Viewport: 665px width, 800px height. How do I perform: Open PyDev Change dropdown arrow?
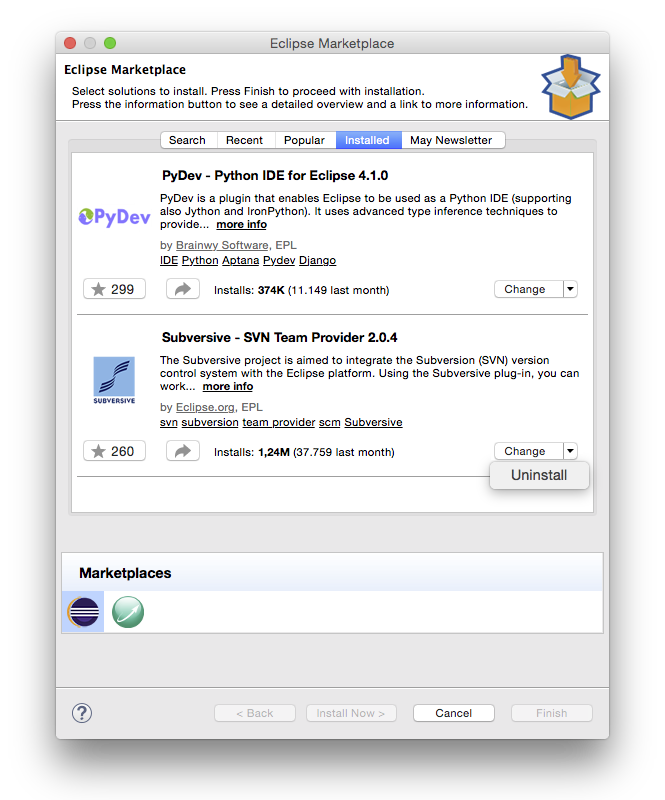[571, 289]
